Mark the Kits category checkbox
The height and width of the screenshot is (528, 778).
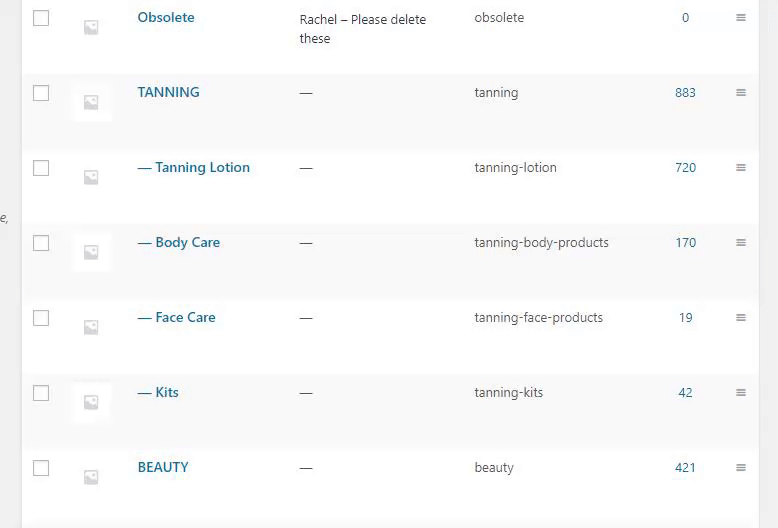[41, 393]
